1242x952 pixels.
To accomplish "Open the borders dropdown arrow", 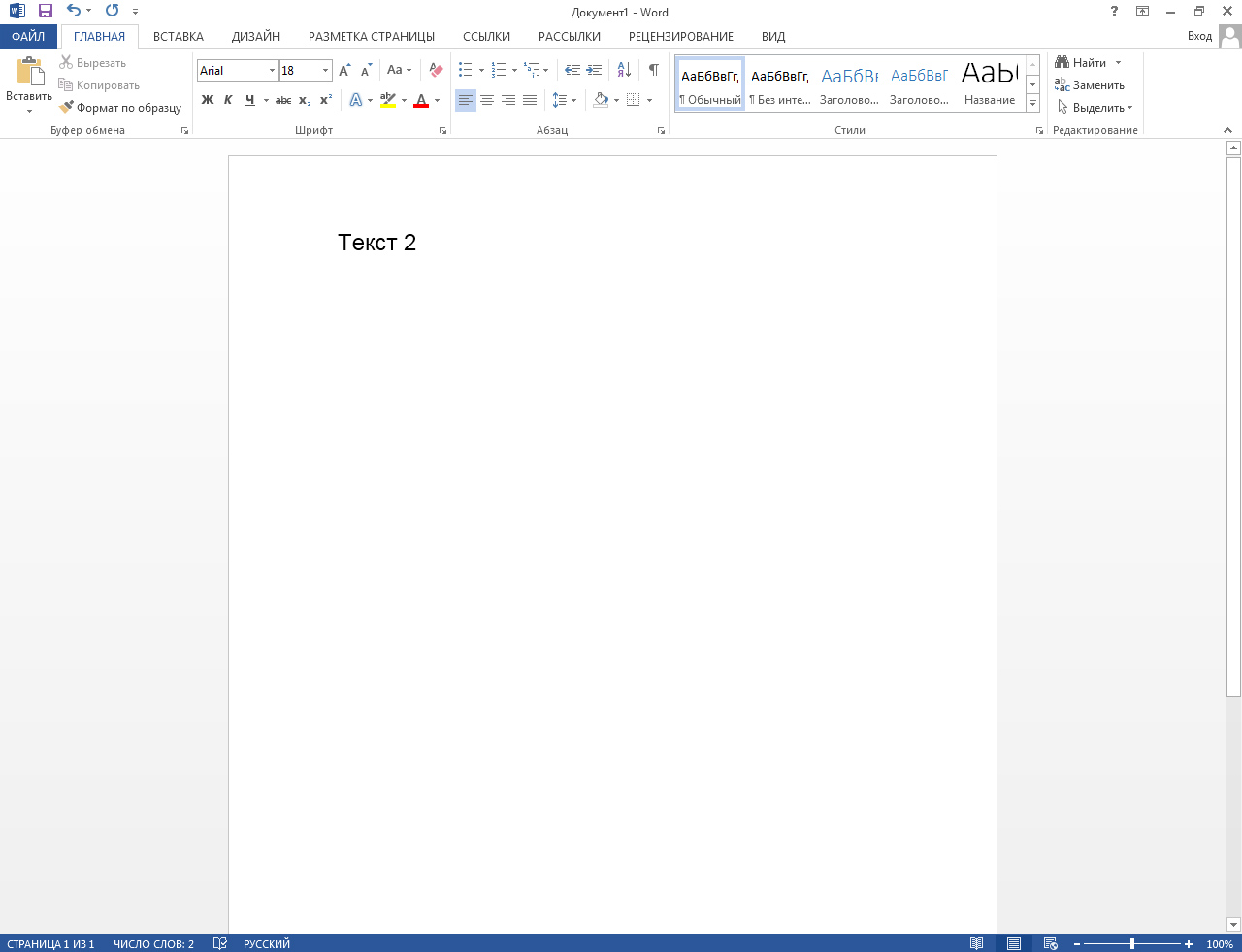I will pos(649,100).
